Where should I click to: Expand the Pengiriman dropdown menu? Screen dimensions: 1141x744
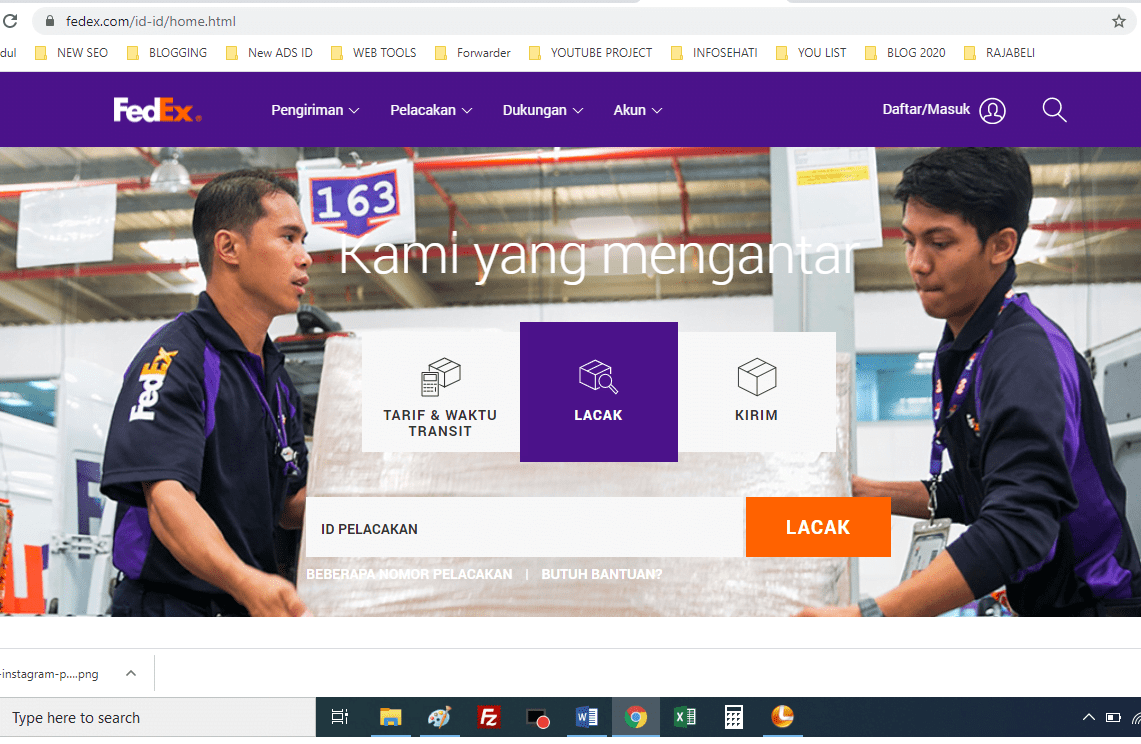[315, 110]
